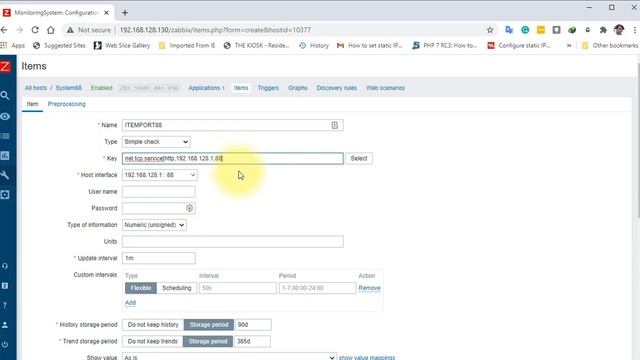The image size is (640, 360).
Task: Click show value mappings link
Action: 367,357
